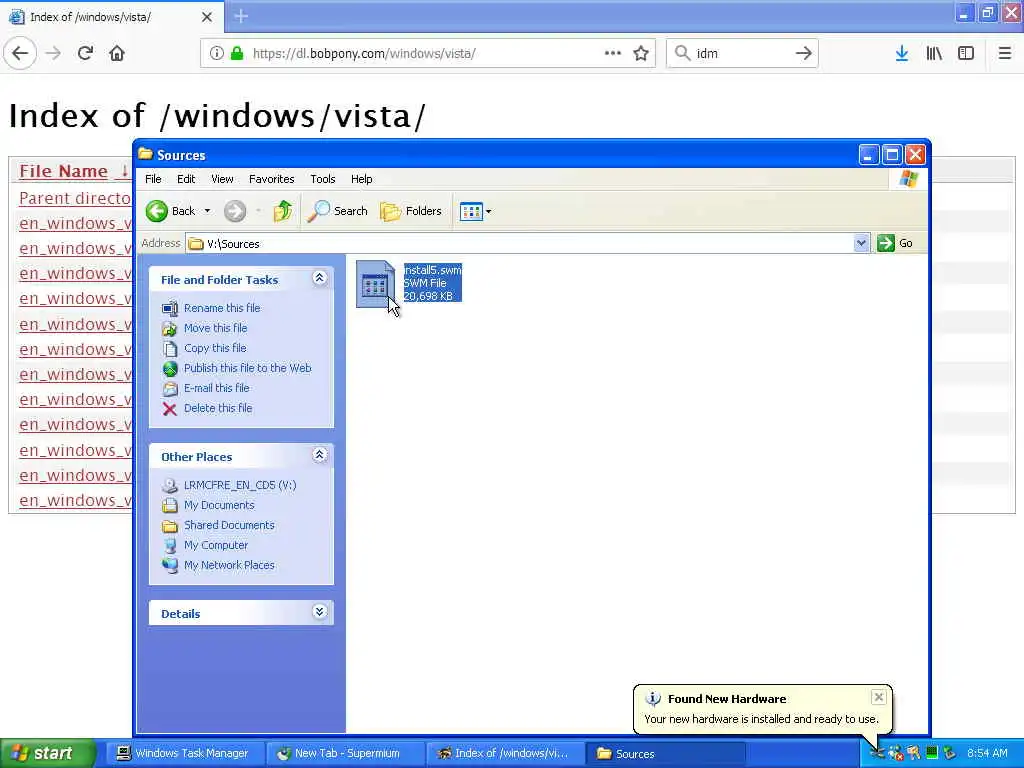Click the site information icon in URL bar

click(216, 53)
